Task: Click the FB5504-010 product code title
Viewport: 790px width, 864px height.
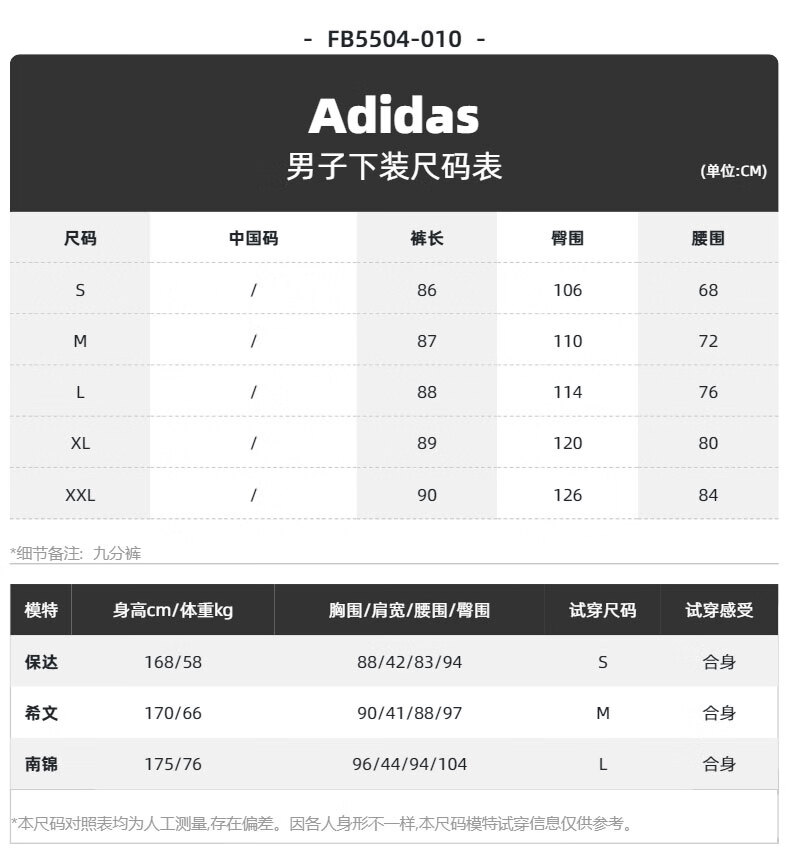Action: 394,39
